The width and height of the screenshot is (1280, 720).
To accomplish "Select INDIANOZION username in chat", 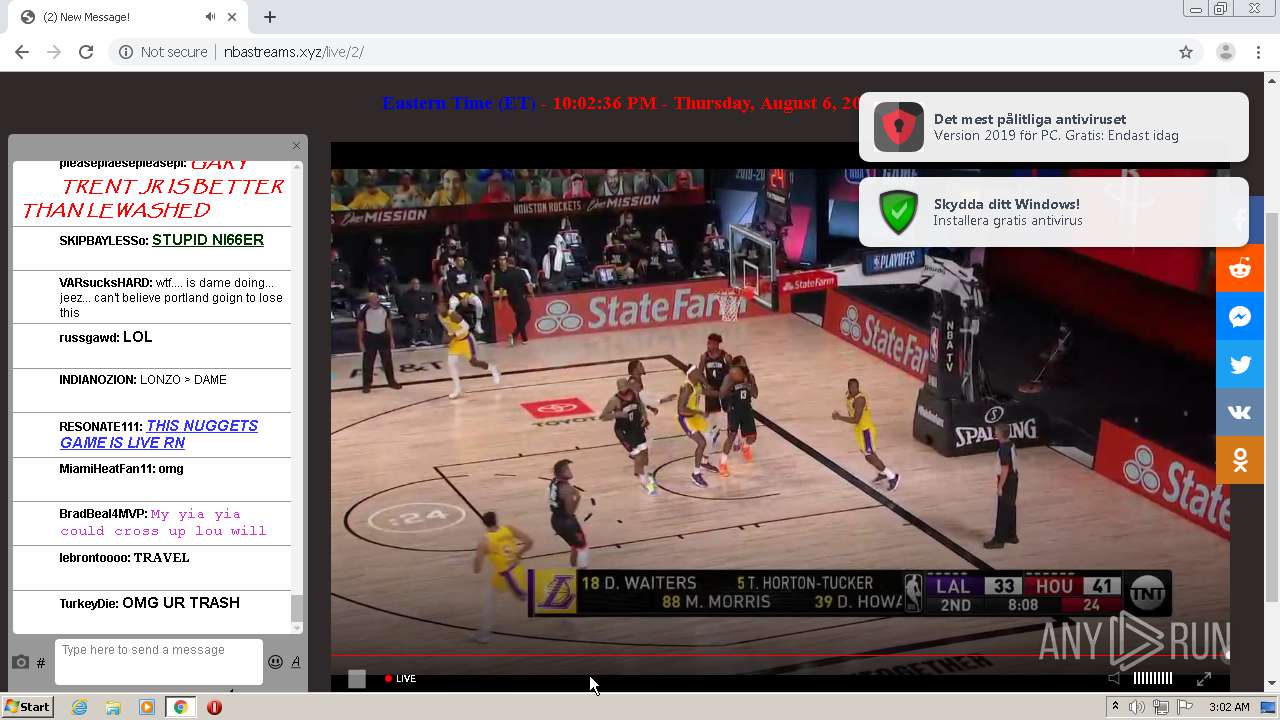I will pyautogui.click(x=98, y=380).
